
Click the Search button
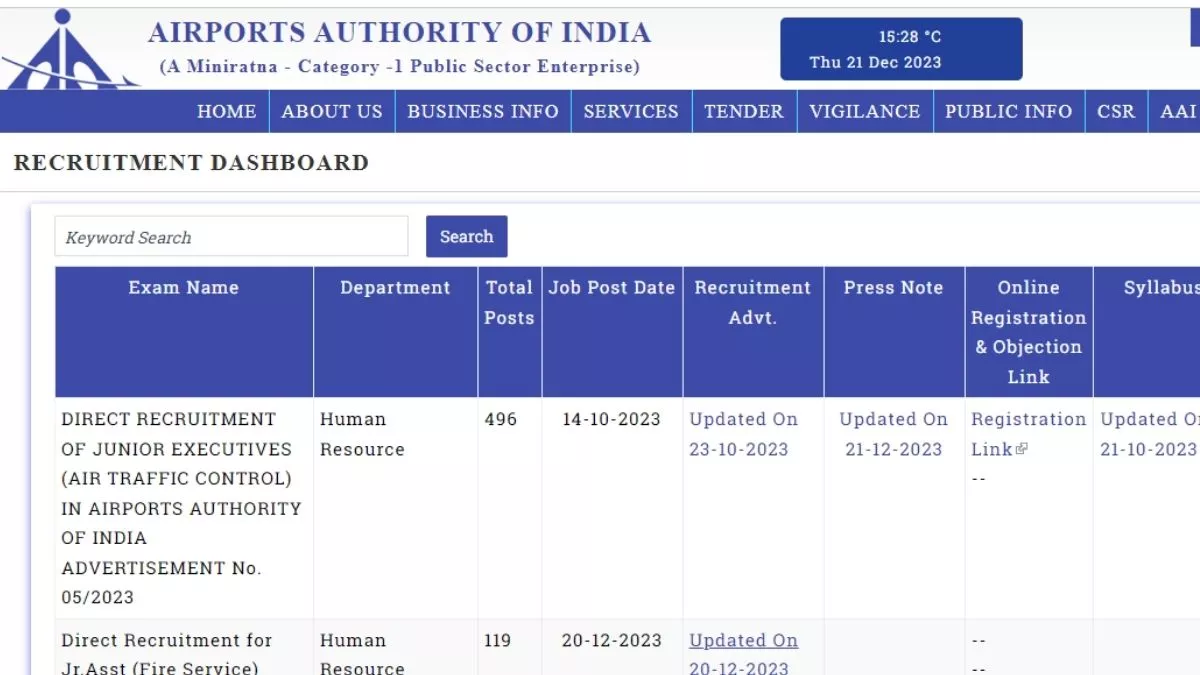click(x=466, y=237)
